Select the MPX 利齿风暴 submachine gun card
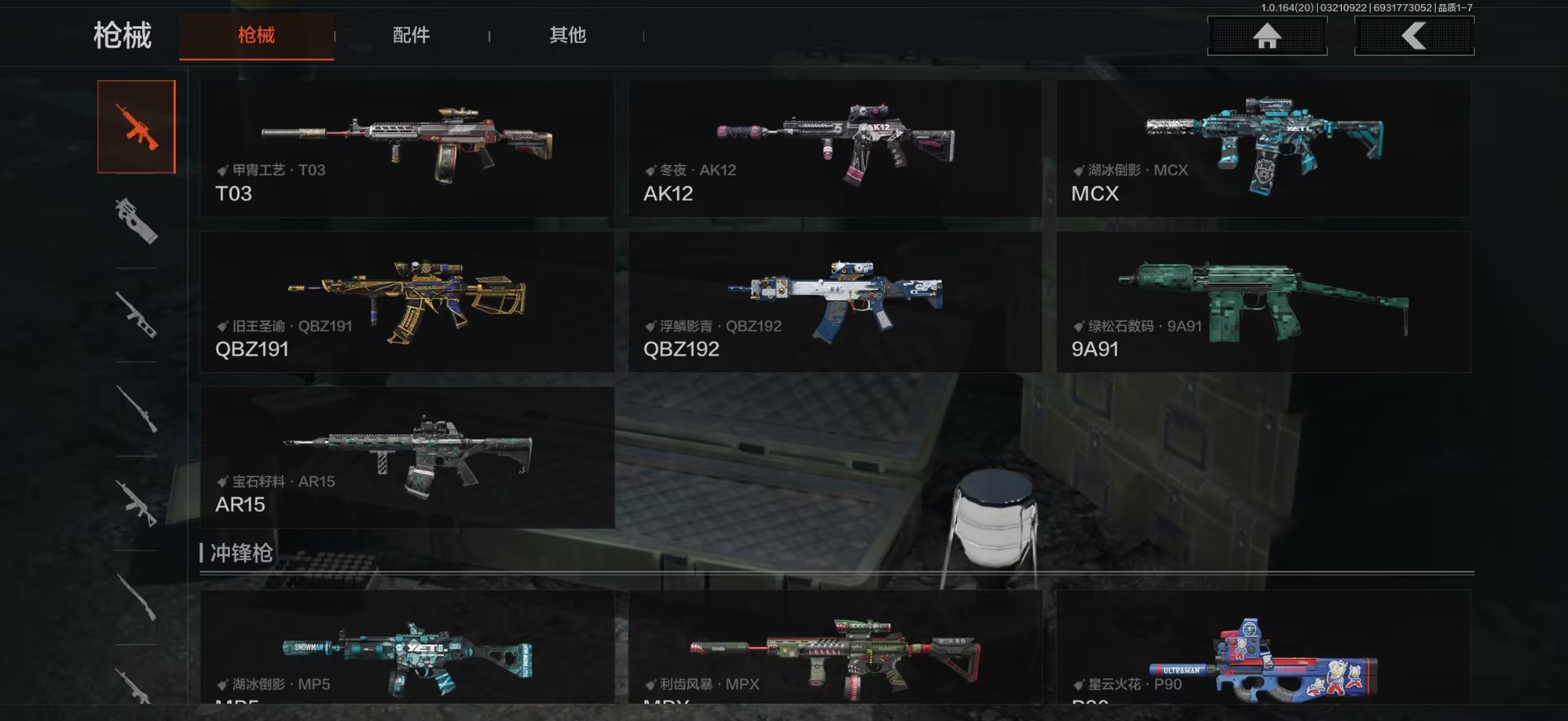Image resolution: width=1568 pixels, height=721 pixels. click(835, 647)
